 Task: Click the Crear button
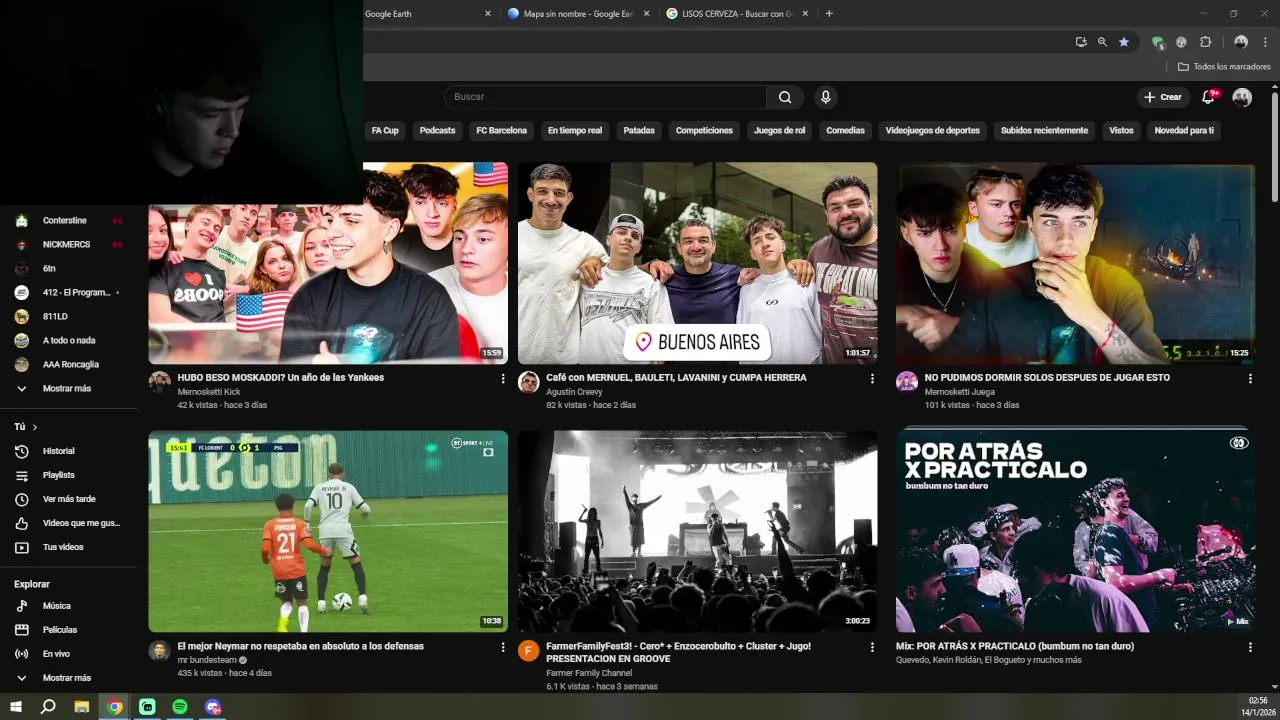click(1163, 97)
